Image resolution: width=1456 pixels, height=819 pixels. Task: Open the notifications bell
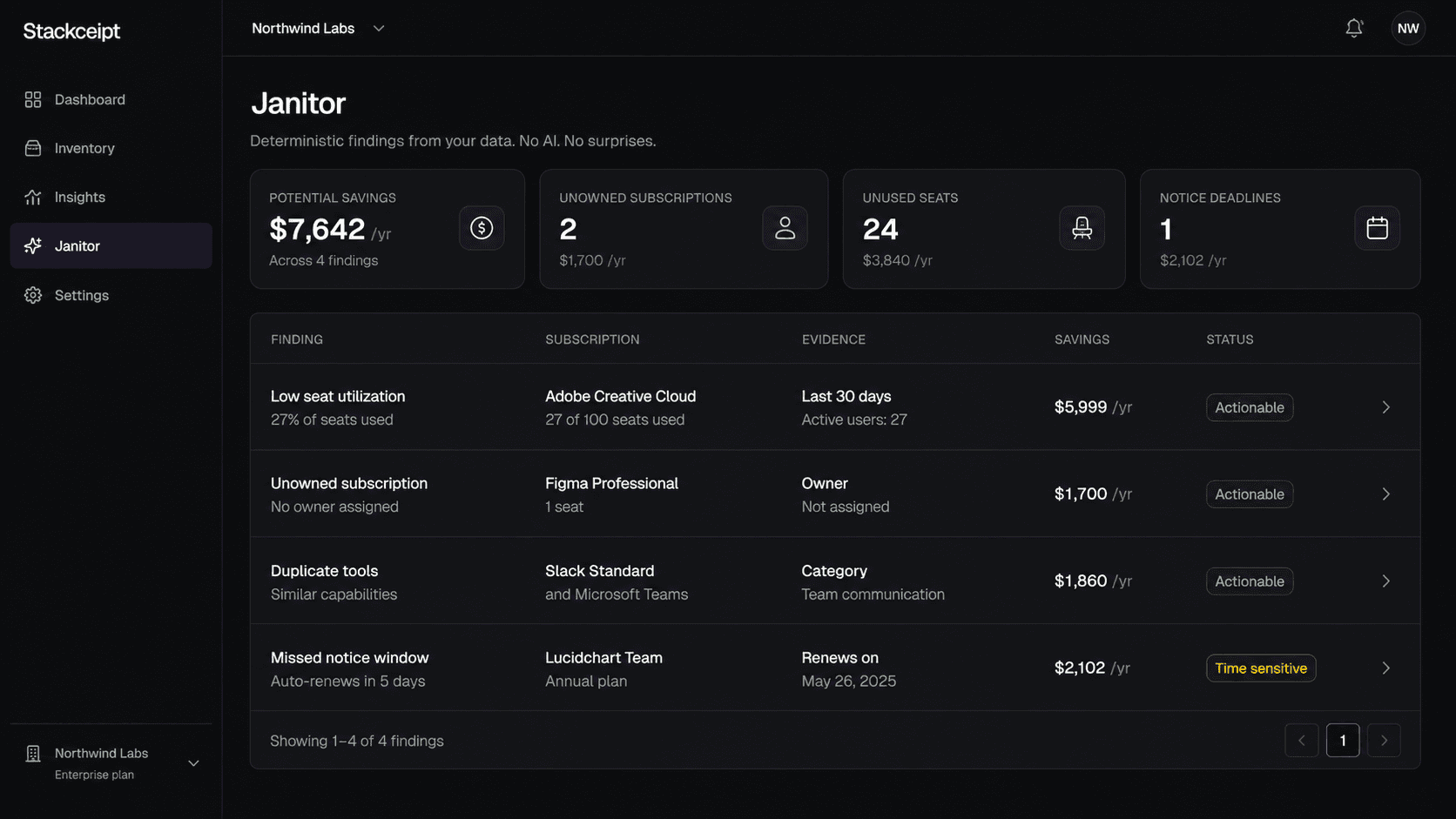tap(1353, 28)
